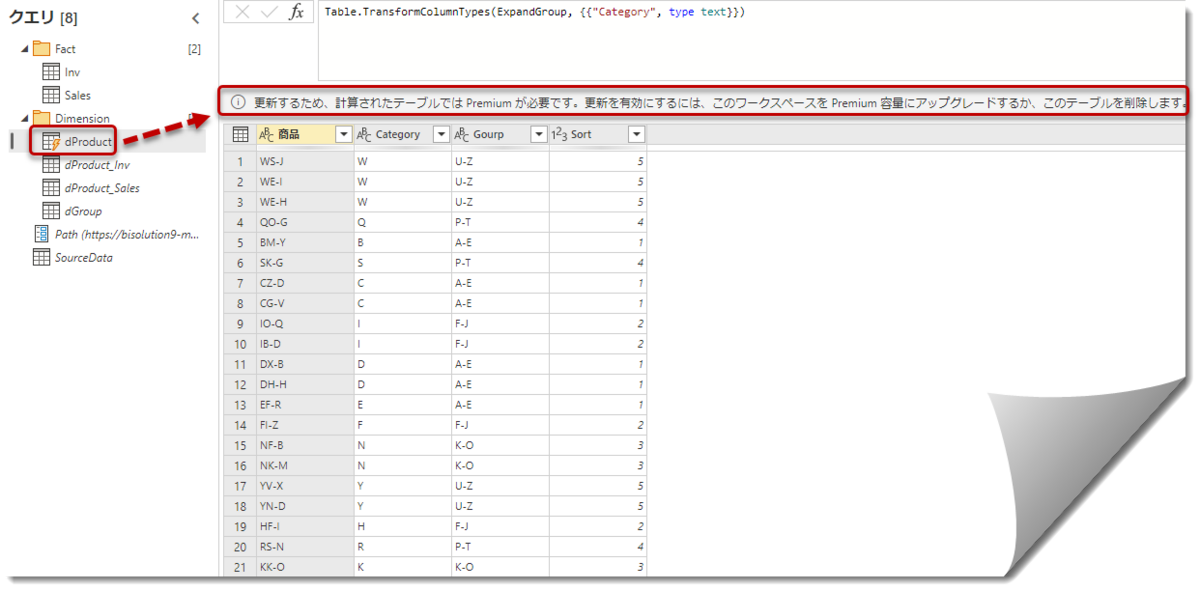Viewport: 1200px width, 591px height.
Task: Select the cell DX-B
Action: click(304, 364)
